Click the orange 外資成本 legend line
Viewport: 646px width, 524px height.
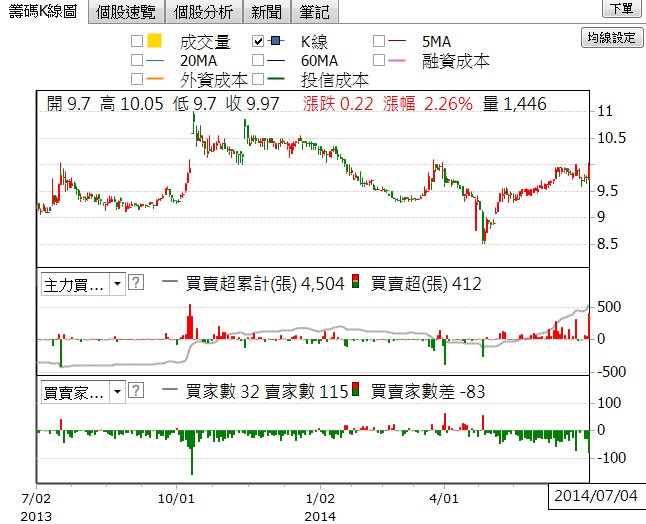click(155, 79)
